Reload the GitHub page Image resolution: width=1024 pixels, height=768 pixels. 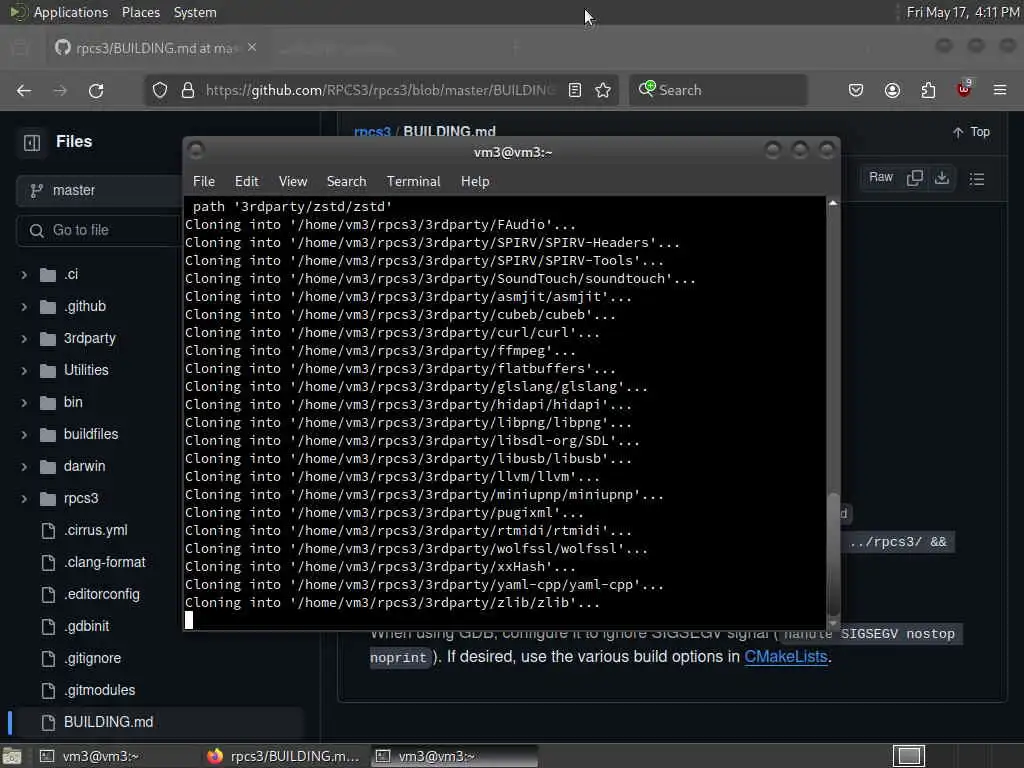(96, 90)
